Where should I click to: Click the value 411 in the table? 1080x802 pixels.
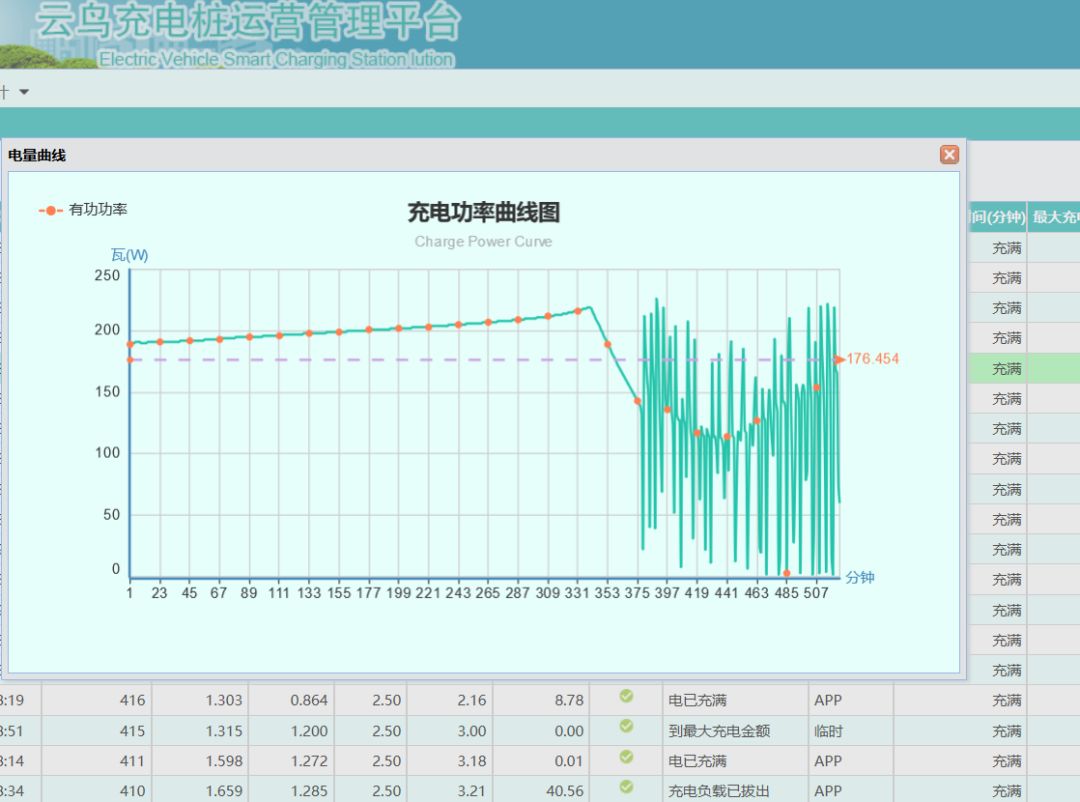point(132,761)
